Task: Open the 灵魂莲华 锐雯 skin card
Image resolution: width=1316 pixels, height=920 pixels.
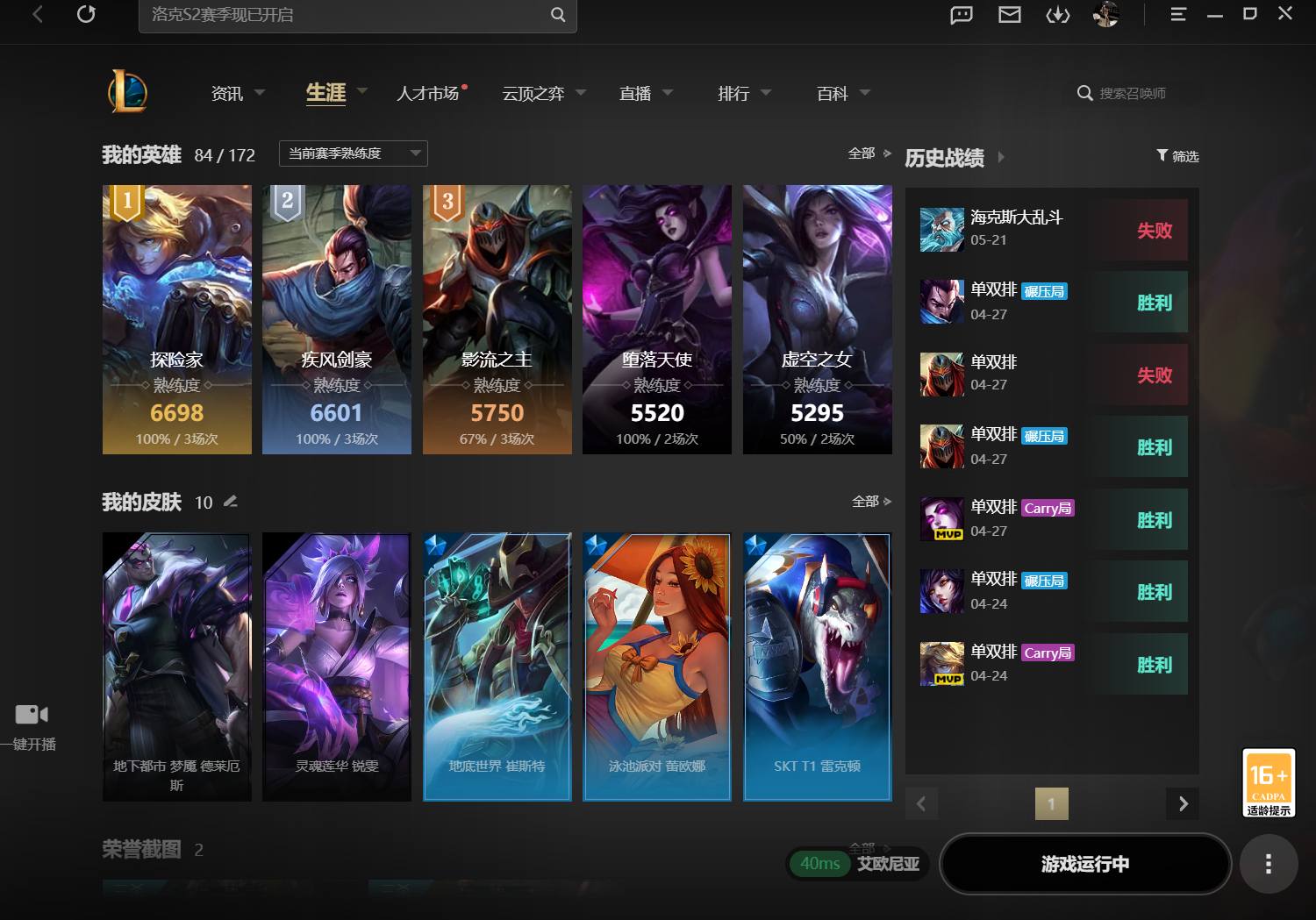Action: click(337, 667)
